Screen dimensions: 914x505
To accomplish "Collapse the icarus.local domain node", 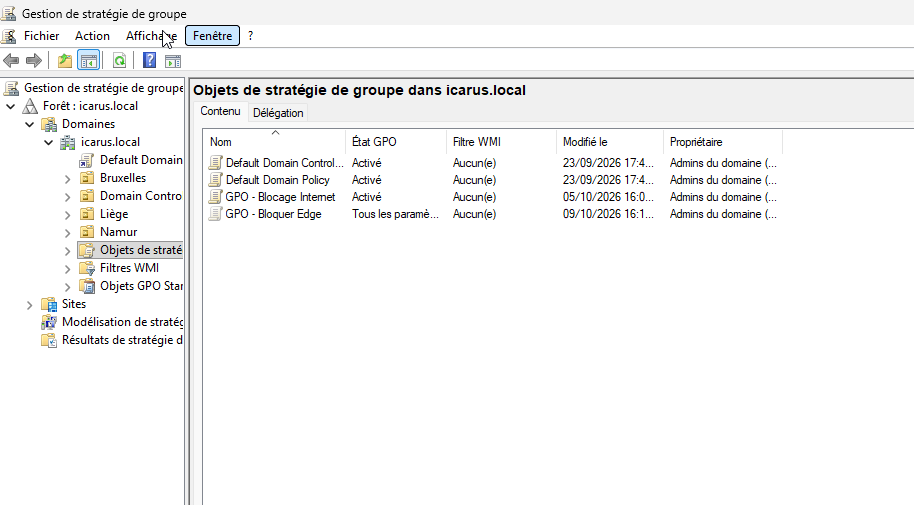I will tap(48, 143).
